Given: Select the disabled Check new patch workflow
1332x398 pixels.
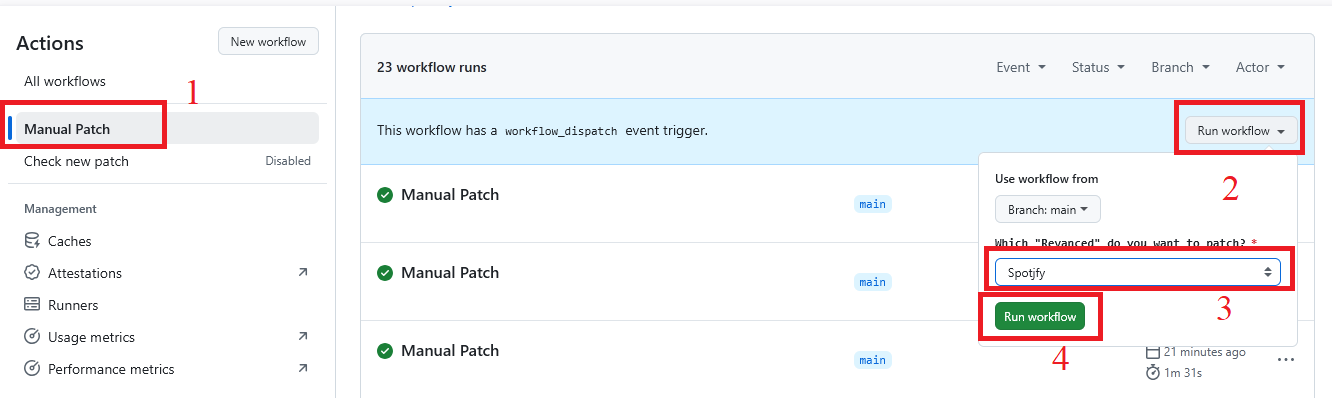Looking at the screenshot, I should (167, 161).
